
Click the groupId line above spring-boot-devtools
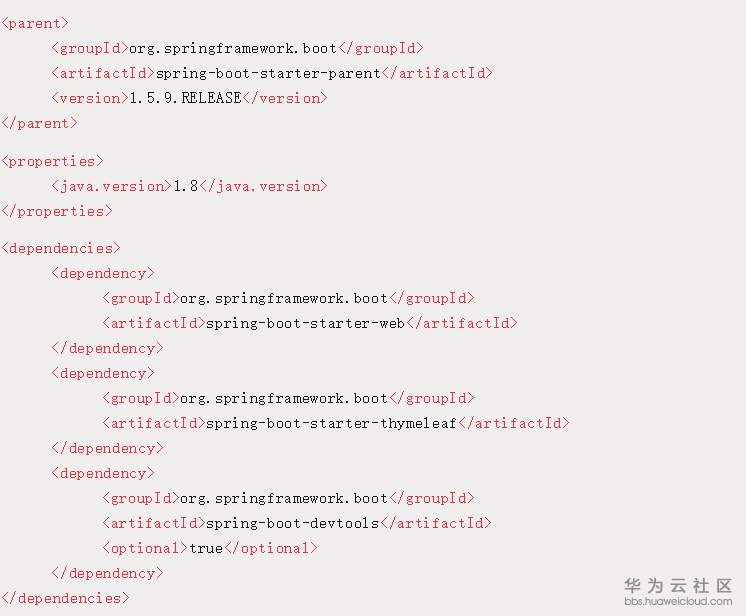tap(288, 498)
